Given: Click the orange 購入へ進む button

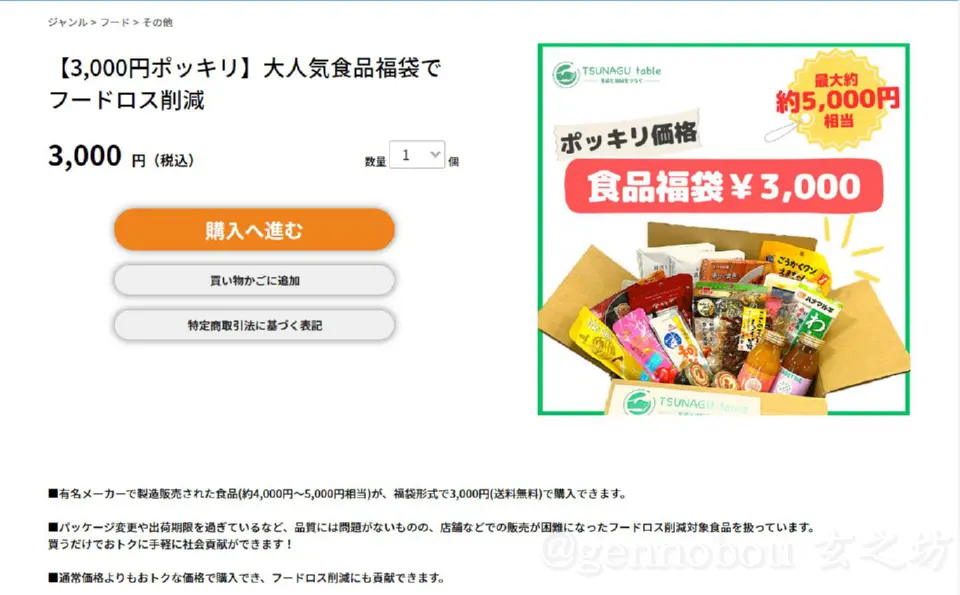Looking at the screenshot, I should click(254, 230).
